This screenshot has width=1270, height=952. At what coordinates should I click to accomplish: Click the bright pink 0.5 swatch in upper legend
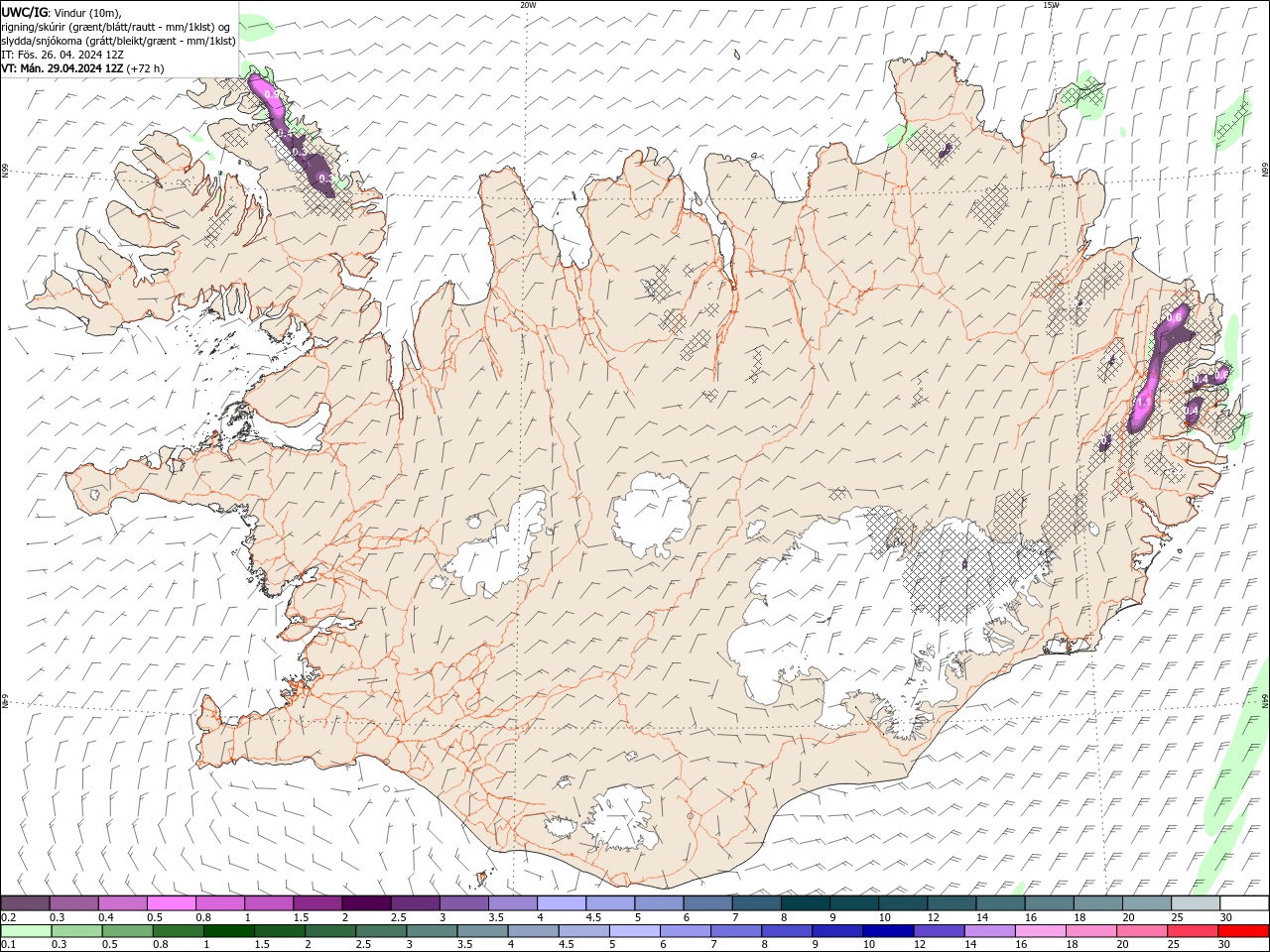[x=172, y=902]
